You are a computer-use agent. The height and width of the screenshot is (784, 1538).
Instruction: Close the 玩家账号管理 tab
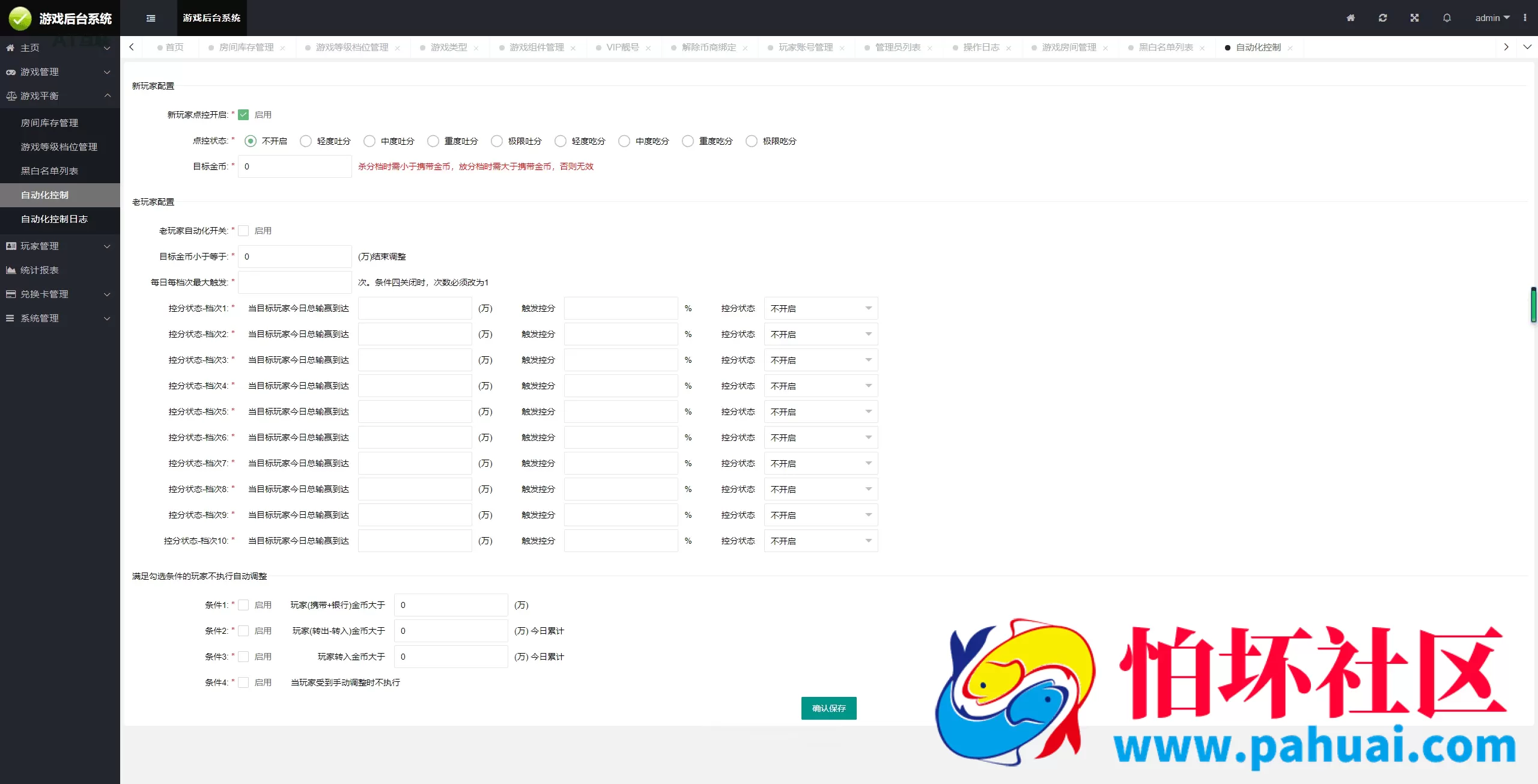[x=842, y=48]
